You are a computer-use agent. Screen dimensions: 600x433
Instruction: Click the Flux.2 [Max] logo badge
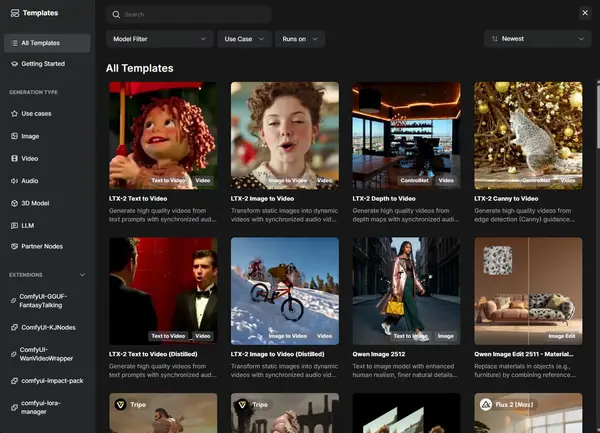tap(486, 404)
